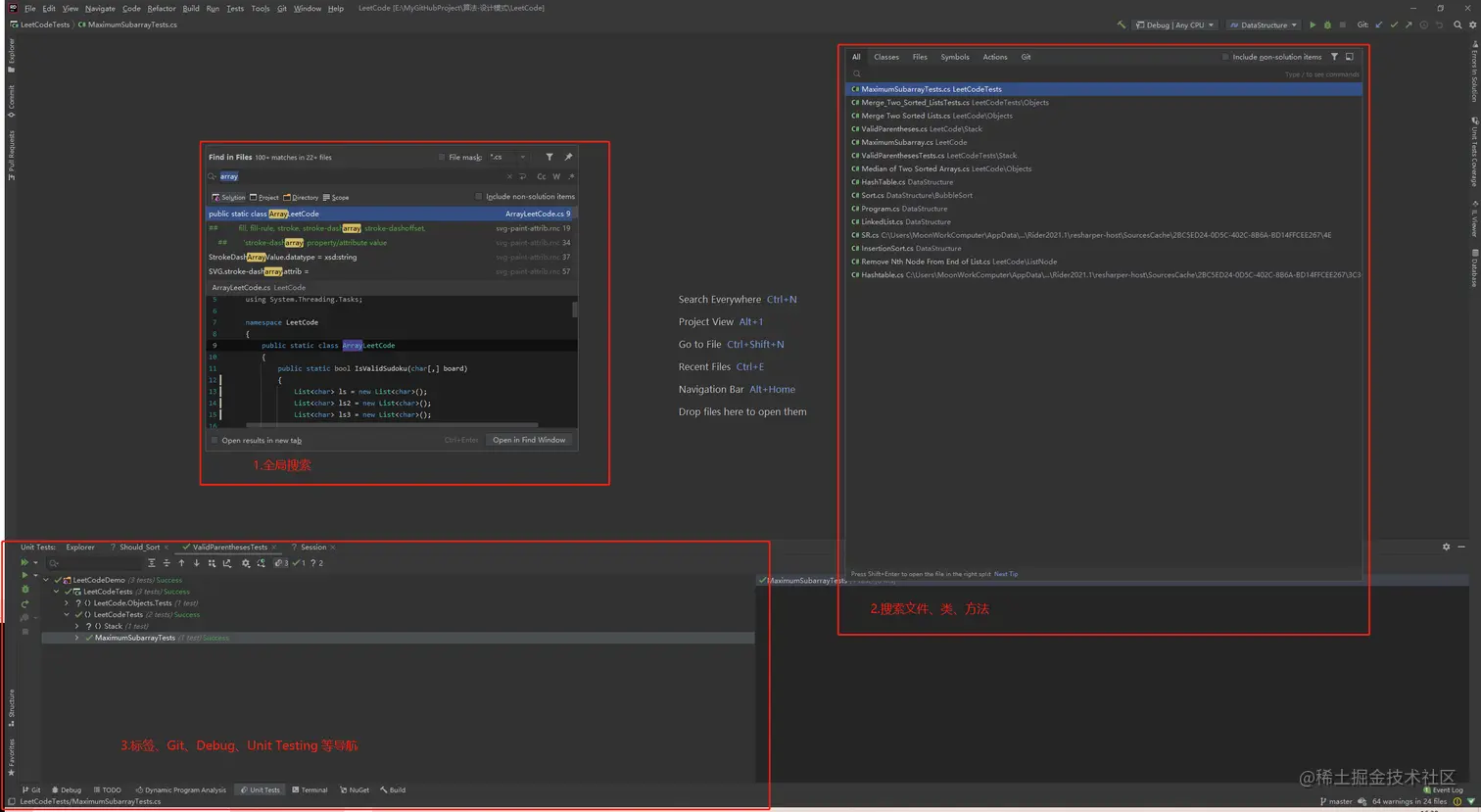1481x812 pixels.
Task: Open Dynamic Program Analysis tool window
Action: tap(181, 789)
